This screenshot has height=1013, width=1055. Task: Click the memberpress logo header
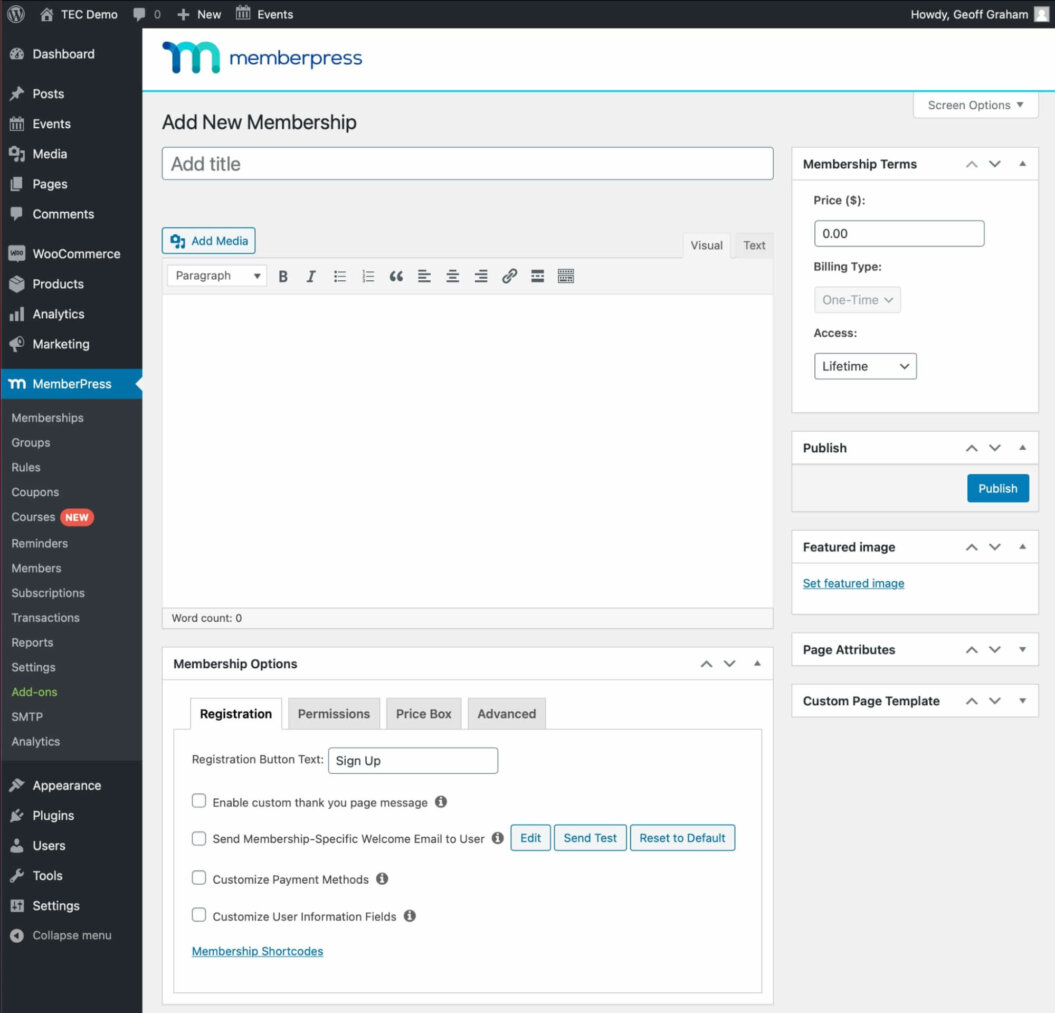click(262, 58)
